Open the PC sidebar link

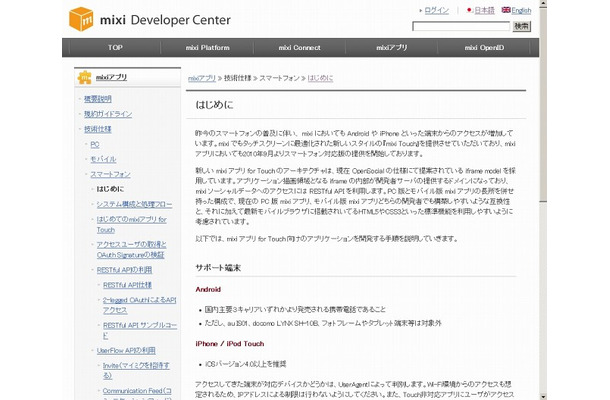tap(95, 144)
